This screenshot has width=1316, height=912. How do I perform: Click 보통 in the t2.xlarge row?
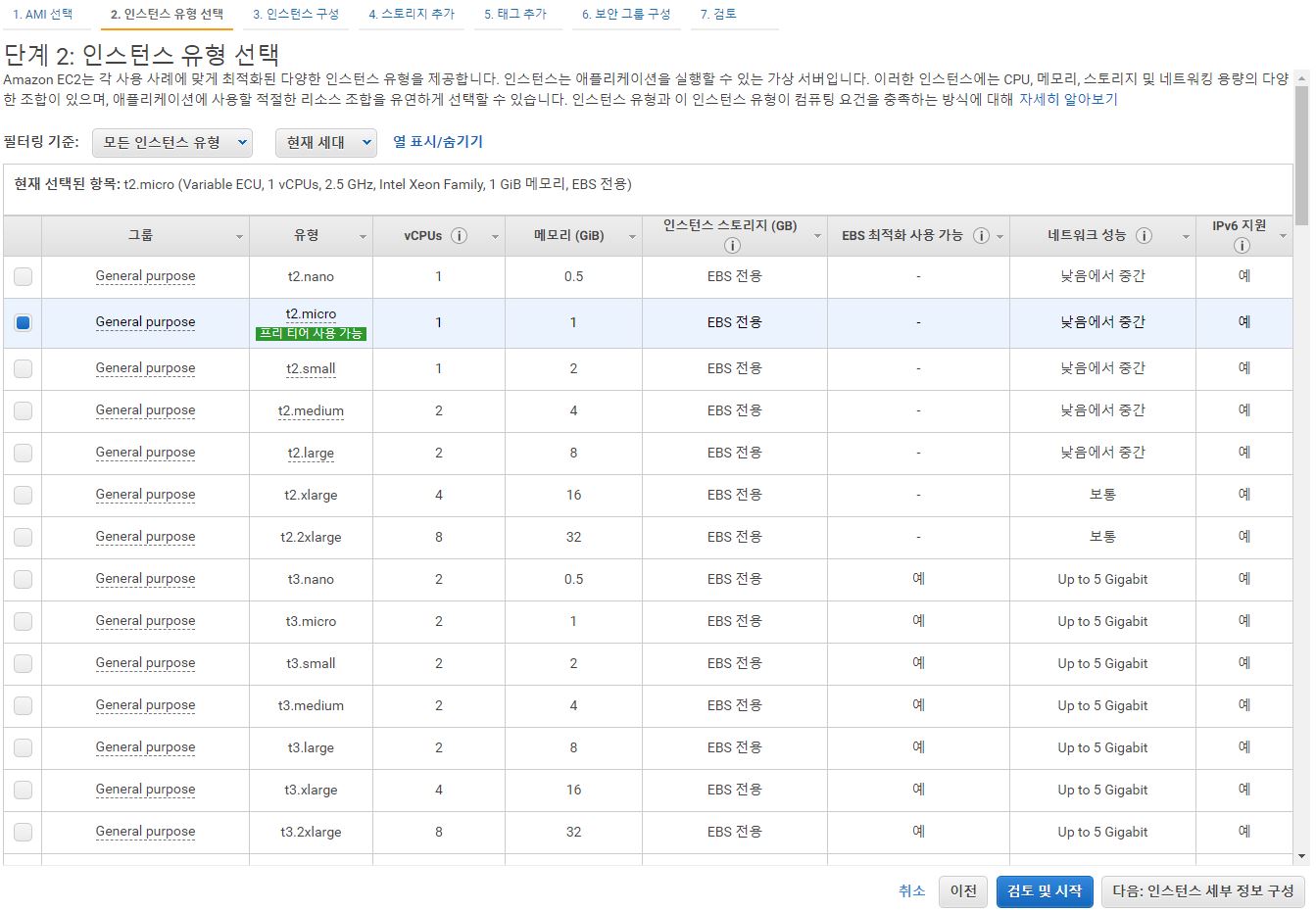(x=1102, y=495)
